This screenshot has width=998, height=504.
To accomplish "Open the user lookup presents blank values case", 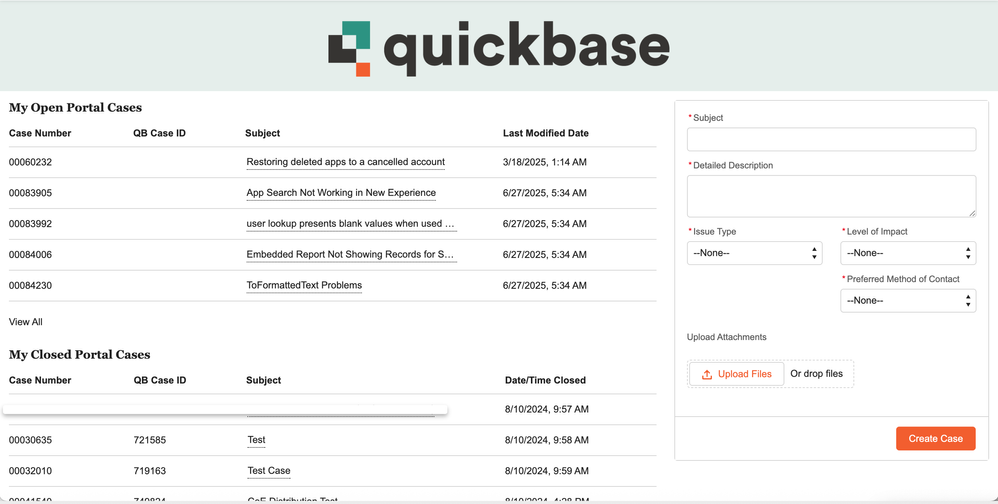I will tap(351, 224).
